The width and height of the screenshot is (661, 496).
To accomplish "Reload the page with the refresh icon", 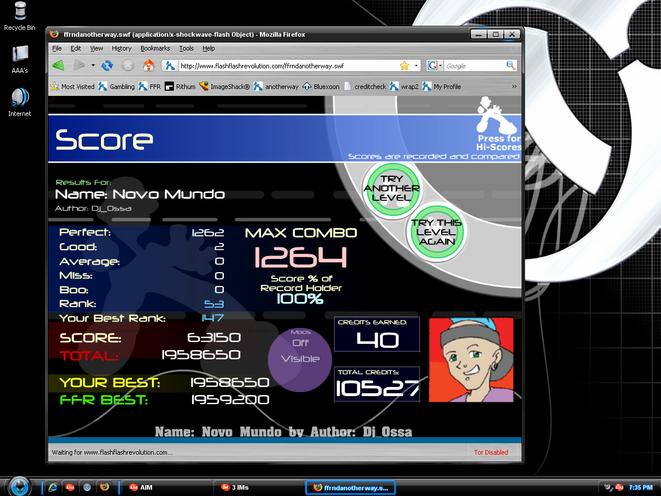I will click(107, 65).
